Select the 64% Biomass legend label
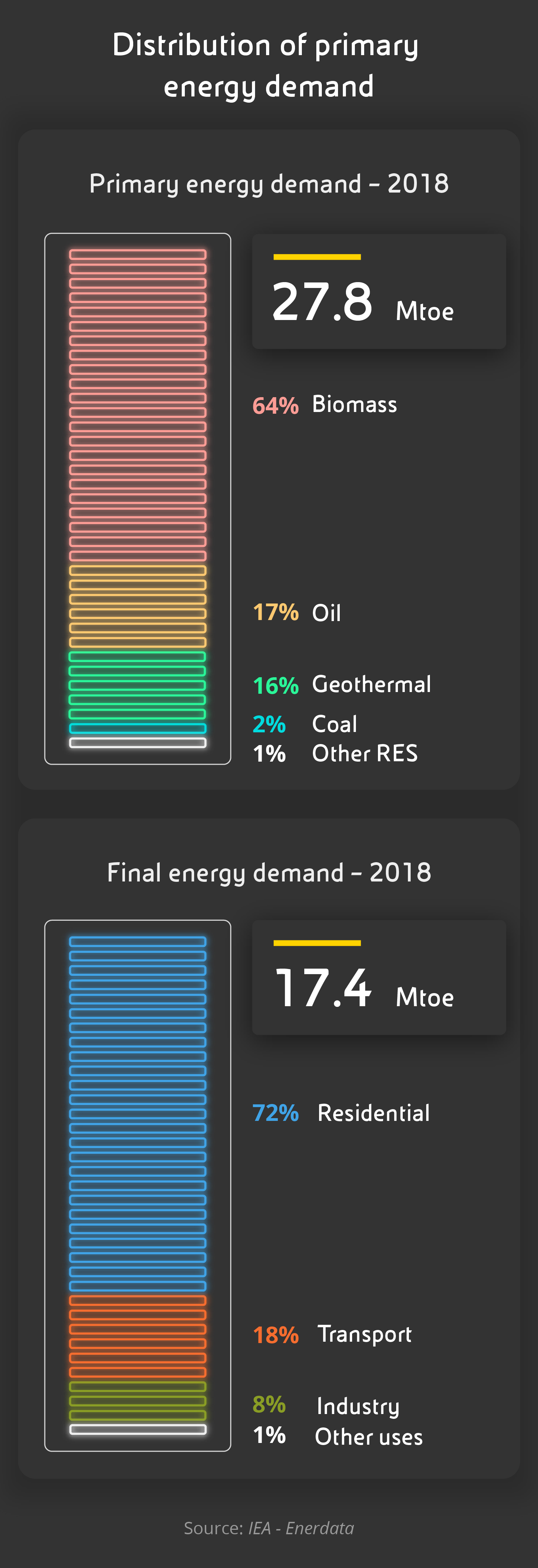 pyautogui.click(x=325, y=405)
